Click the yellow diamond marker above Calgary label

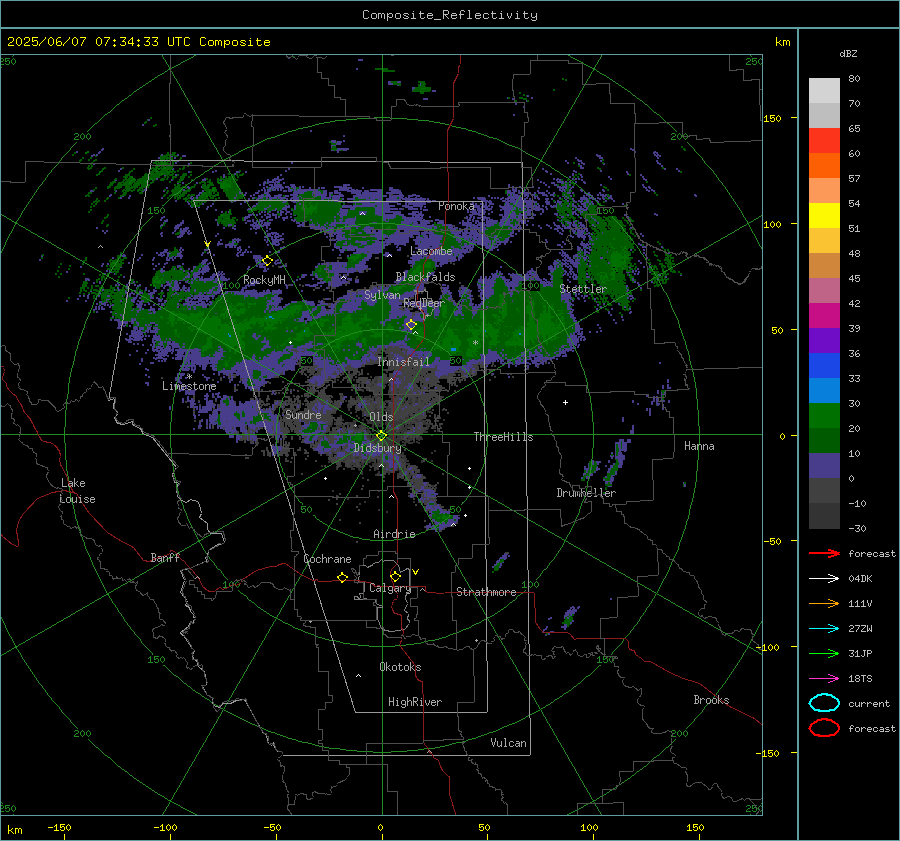(395, 576)
